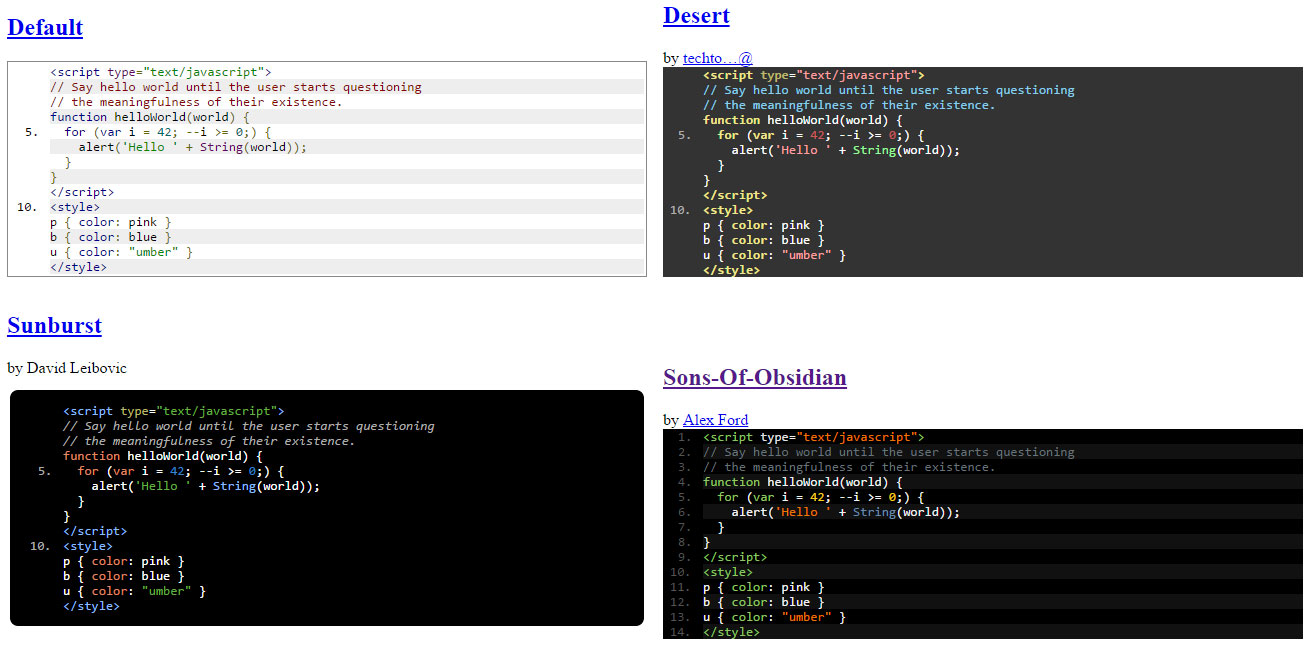Open the Sunburst theme heading link

[x=54, y=325]
